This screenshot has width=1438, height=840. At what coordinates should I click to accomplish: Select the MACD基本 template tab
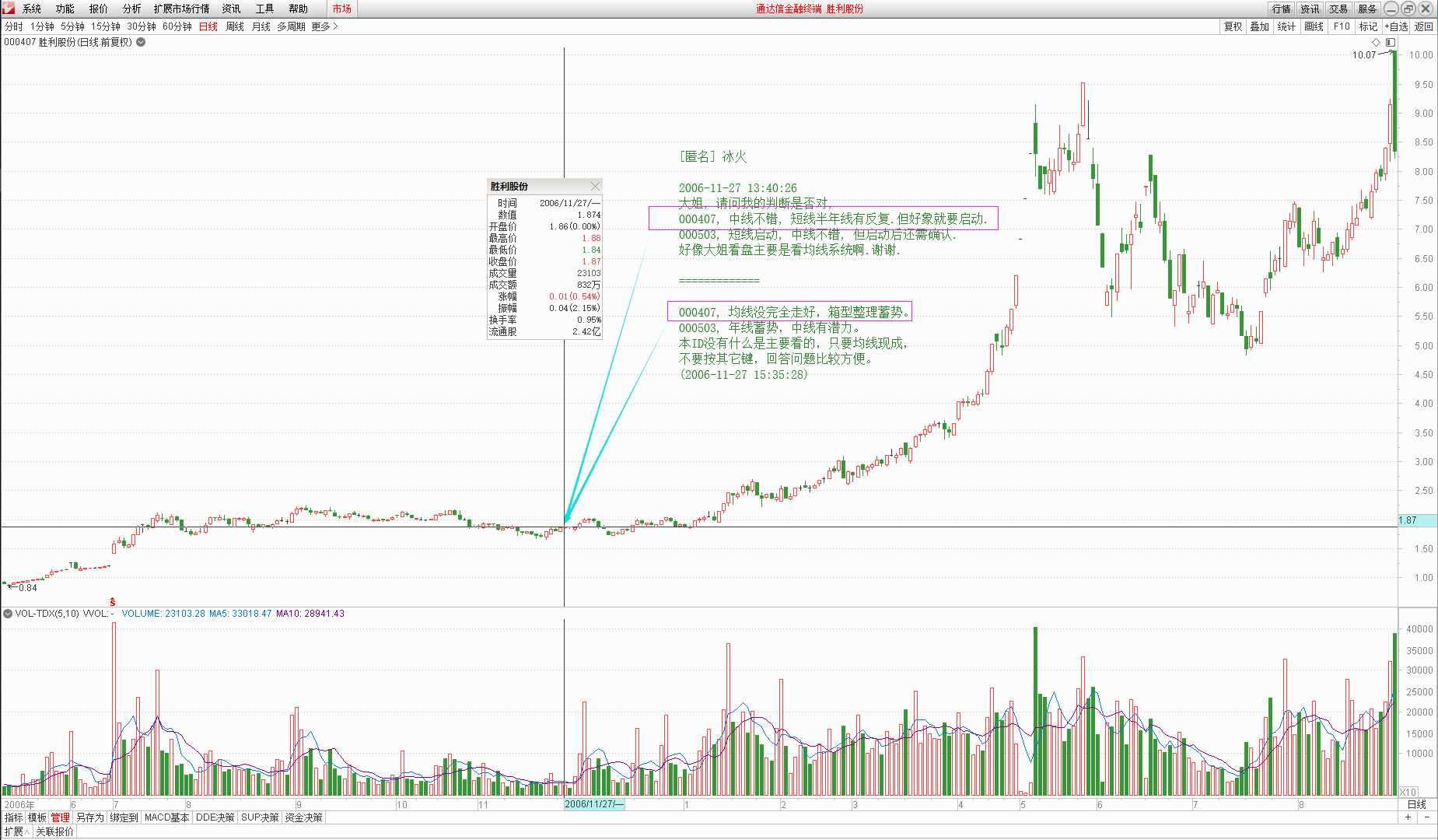point(166,817)
